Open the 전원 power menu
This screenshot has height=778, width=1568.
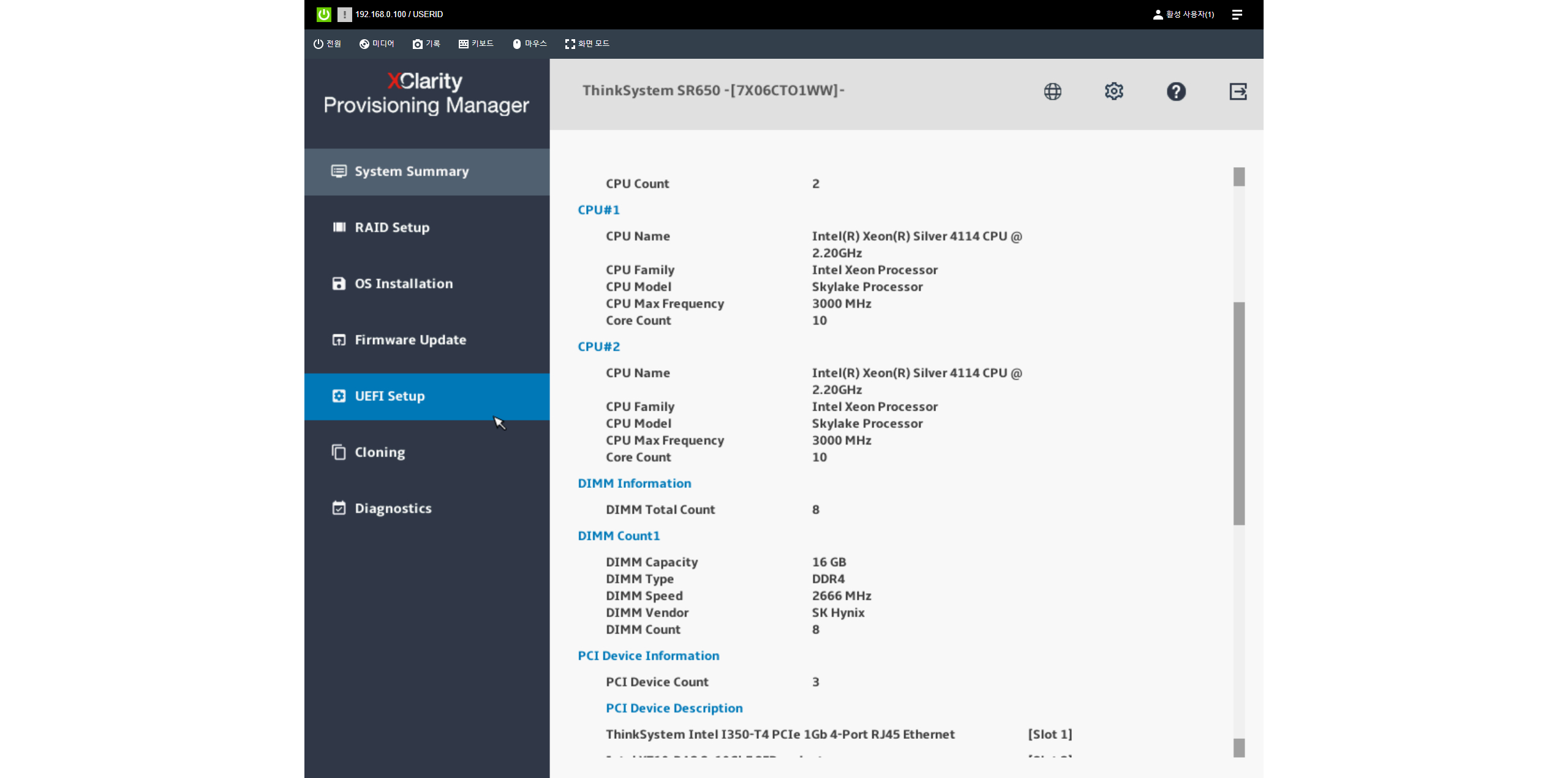click(327, 43)
